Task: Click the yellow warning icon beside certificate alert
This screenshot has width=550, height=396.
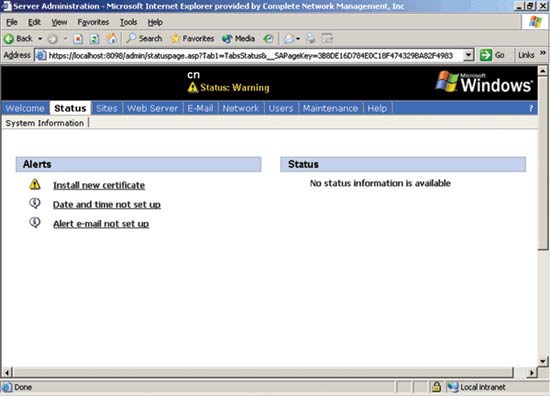Action: coord(35,184)
